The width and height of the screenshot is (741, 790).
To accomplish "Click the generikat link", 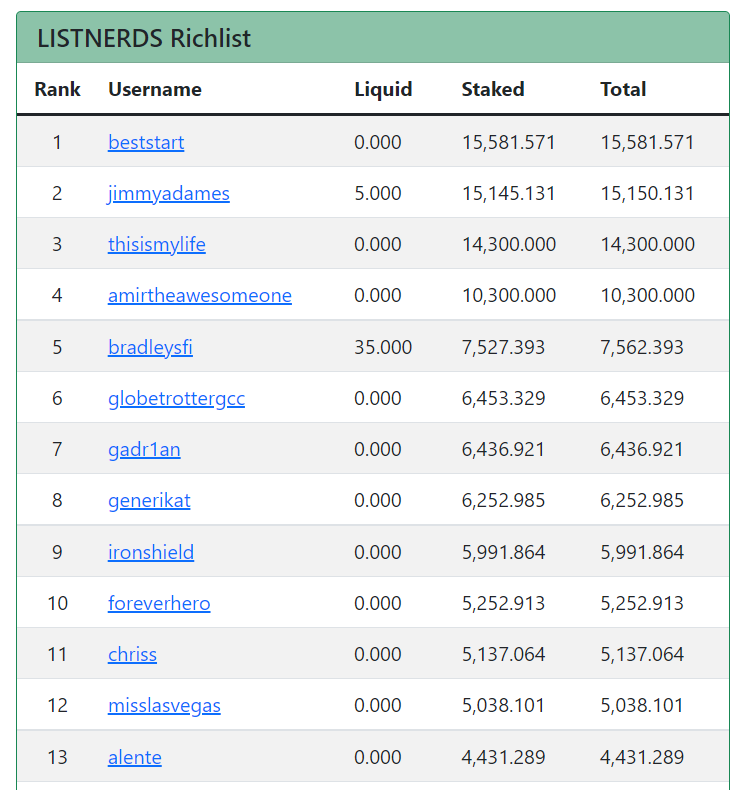I will point(149,500).
